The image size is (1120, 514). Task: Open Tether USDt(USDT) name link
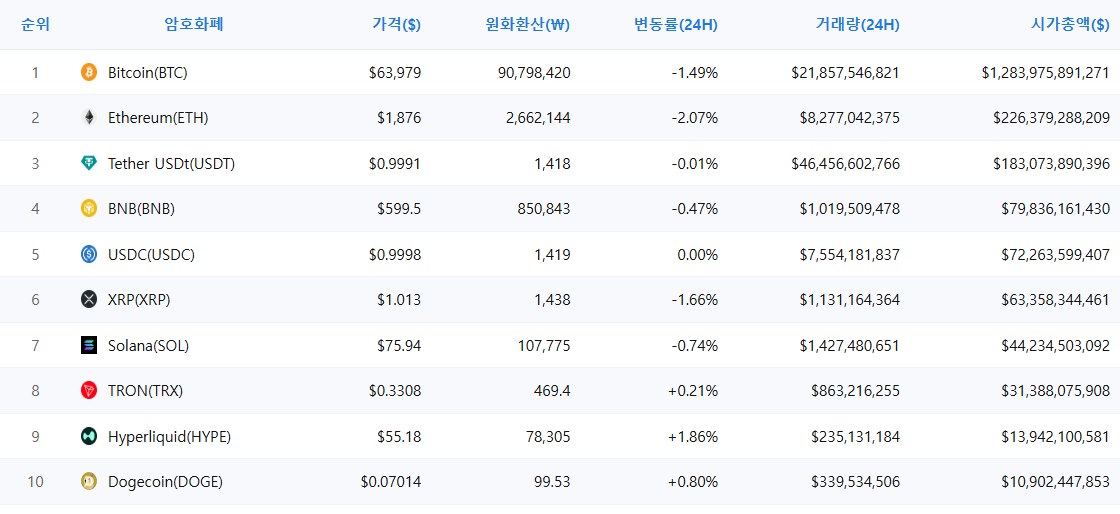click(171, 163)
